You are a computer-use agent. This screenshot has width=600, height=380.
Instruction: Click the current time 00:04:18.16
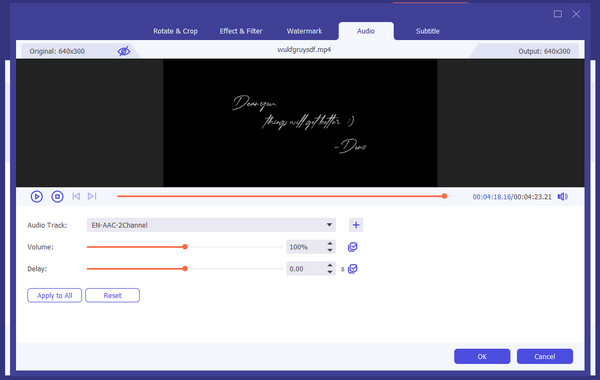[x=492, y=197]
